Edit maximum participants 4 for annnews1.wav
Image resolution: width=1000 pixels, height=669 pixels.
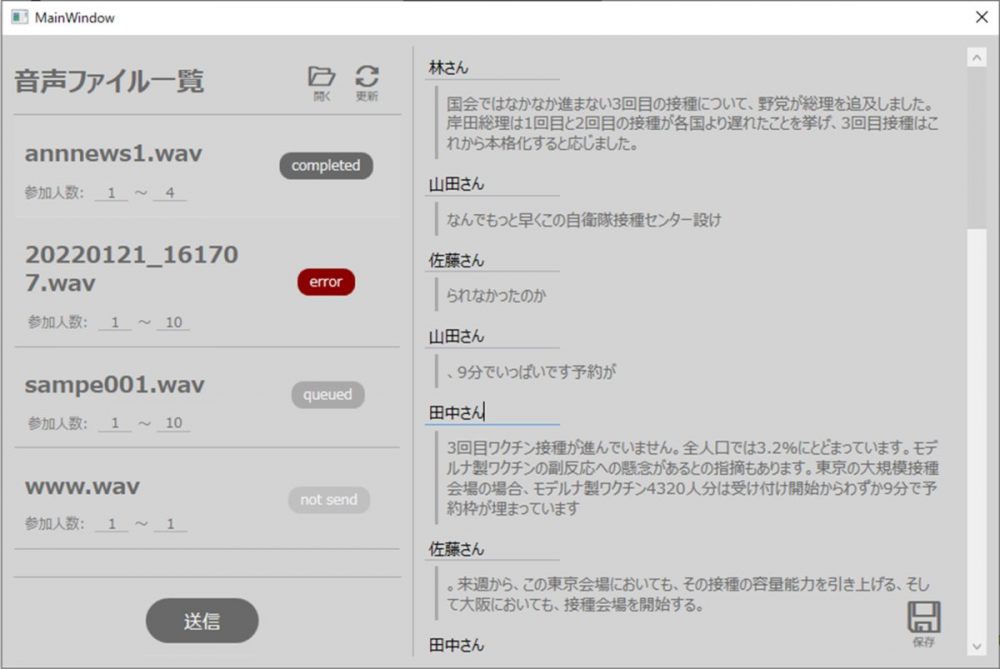[170, 193]
